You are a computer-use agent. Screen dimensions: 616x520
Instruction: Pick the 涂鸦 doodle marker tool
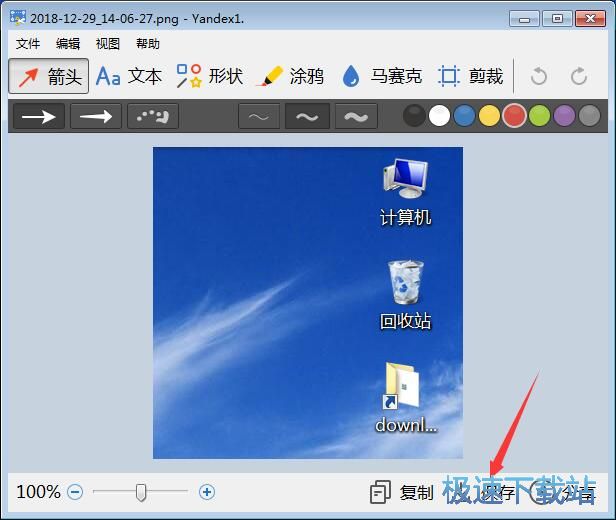point(290,76)
